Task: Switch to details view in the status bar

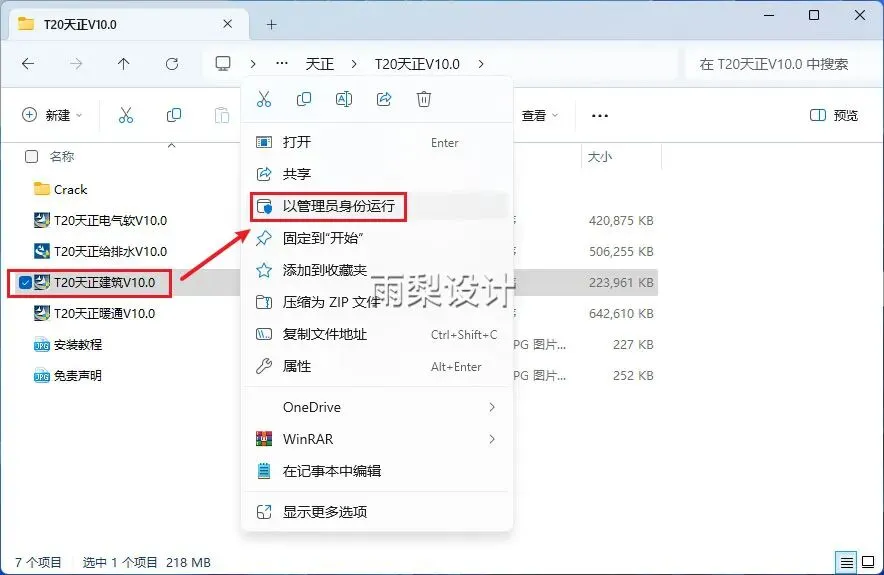Action: 846,562
